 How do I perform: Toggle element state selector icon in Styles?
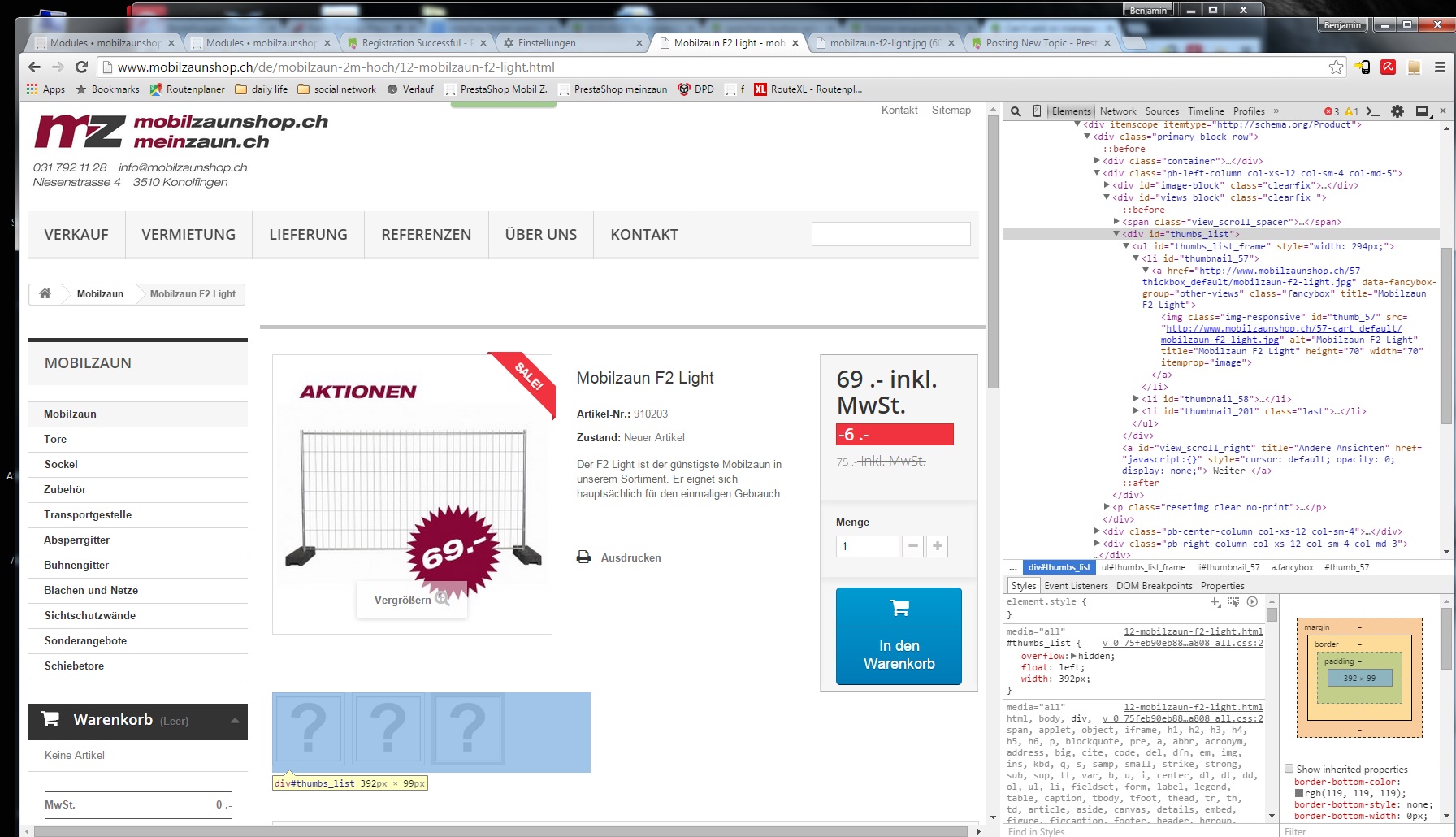click(1233, 602)
